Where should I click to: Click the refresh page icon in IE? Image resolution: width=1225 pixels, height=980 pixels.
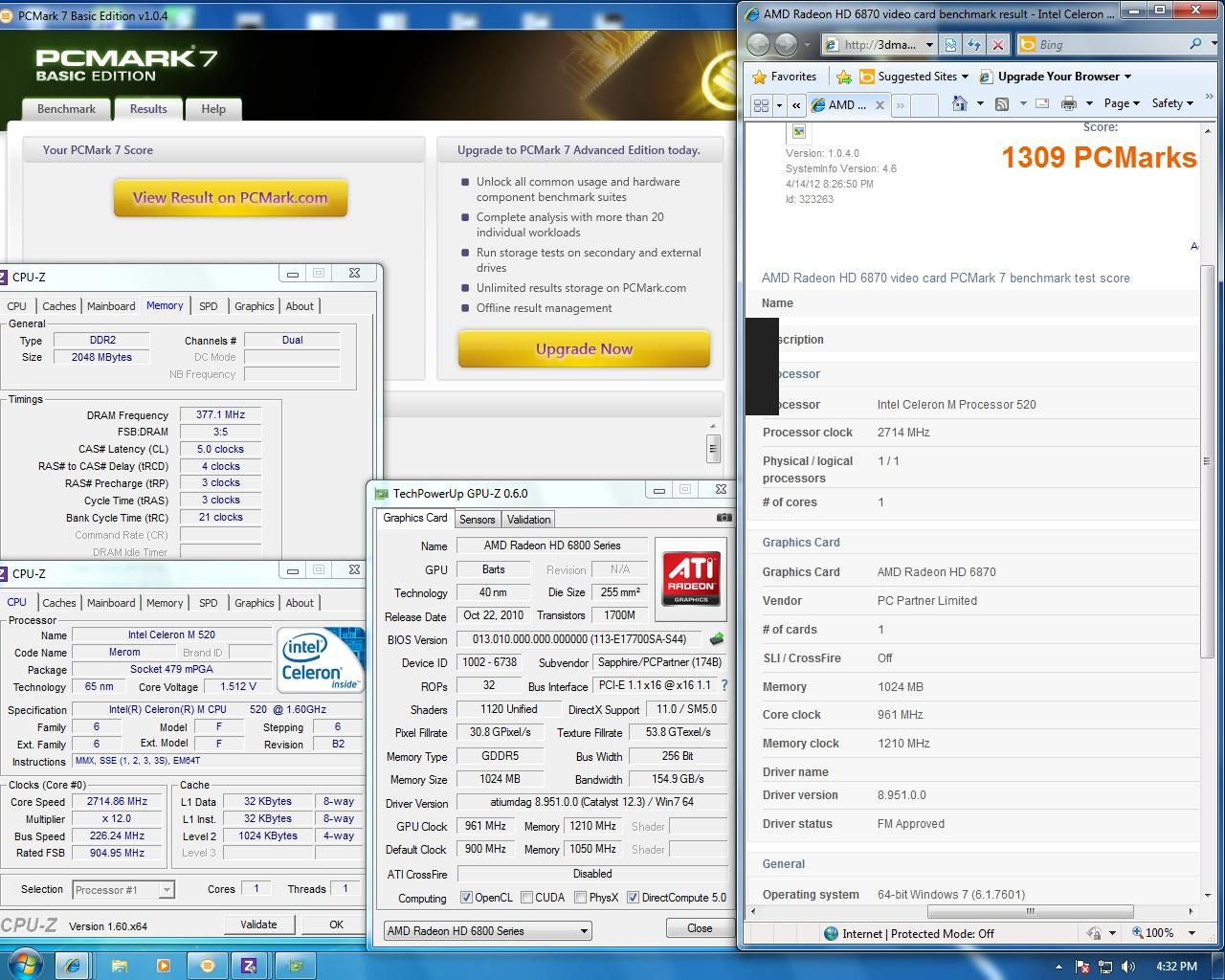point(974,45)
